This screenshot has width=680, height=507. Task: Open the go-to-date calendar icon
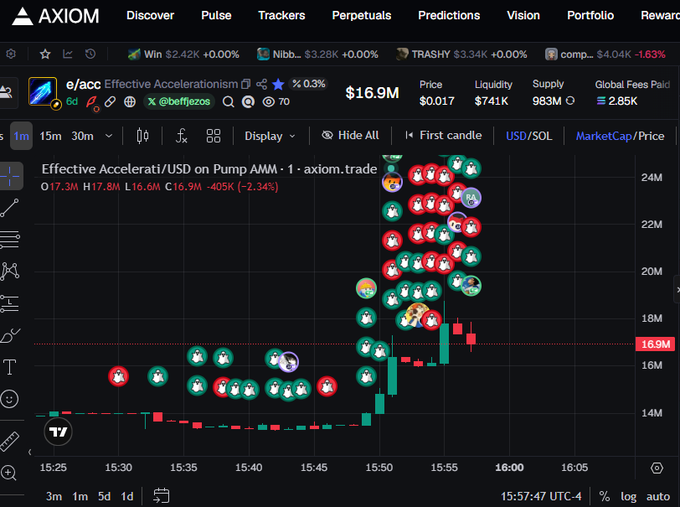[161, 496]
